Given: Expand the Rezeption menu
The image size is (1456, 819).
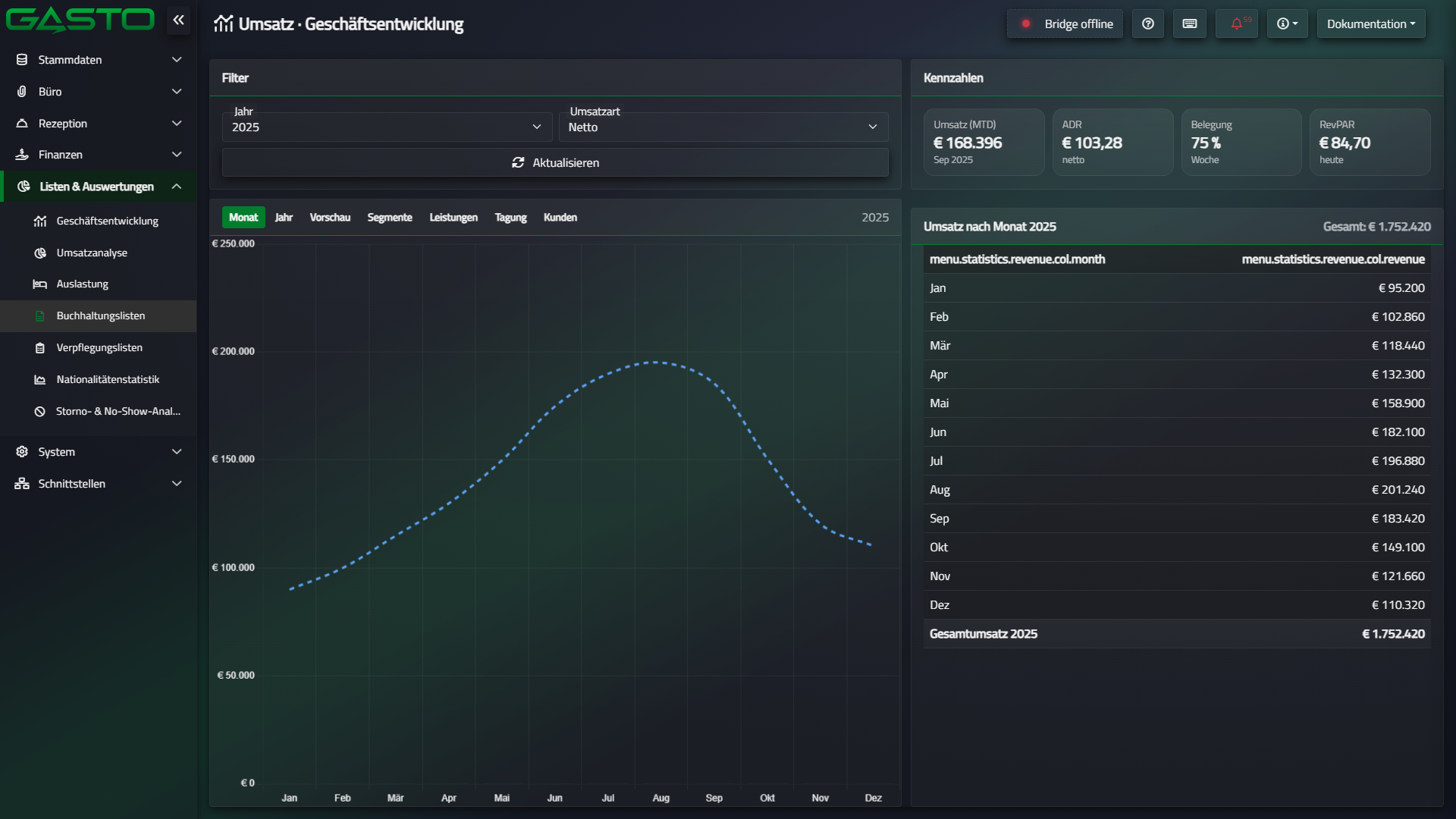Looking at the screenshot, I should [x=99, y=124].
